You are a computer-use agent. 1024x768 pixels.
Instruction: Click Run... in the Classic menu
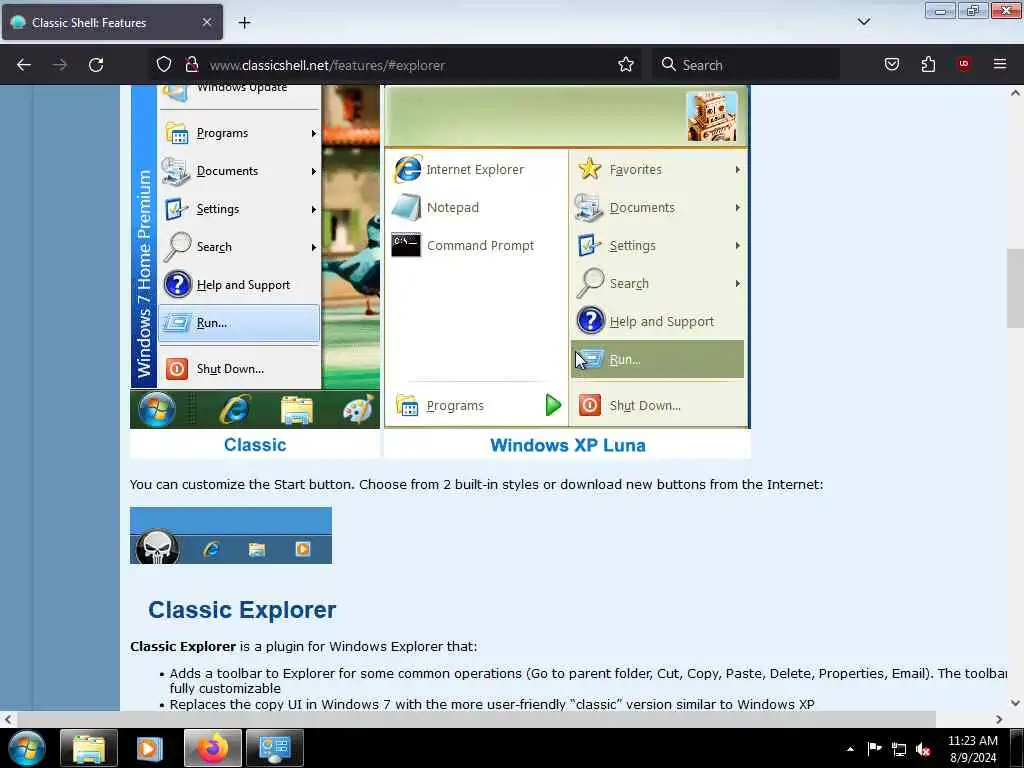click(238, 323)
